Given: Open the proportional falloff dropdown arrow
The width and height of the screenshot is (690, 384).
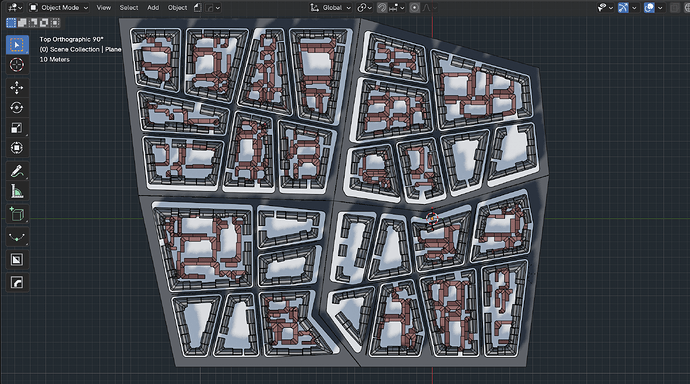Looking at the screenshot, I should [x=435, y=7].
